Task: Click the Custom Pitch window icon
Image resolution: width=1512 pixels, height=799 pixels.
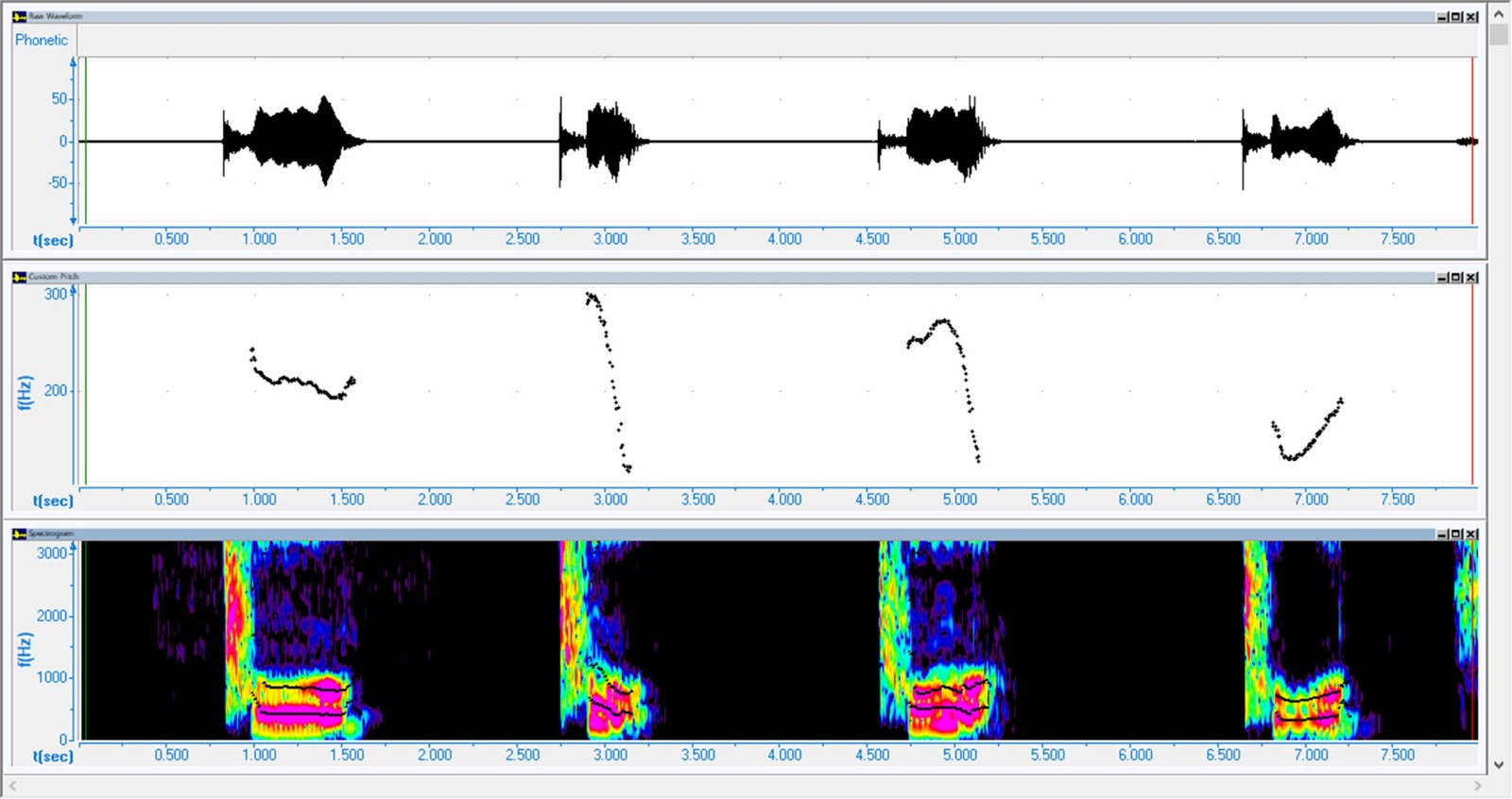Action: click(19, 277)
